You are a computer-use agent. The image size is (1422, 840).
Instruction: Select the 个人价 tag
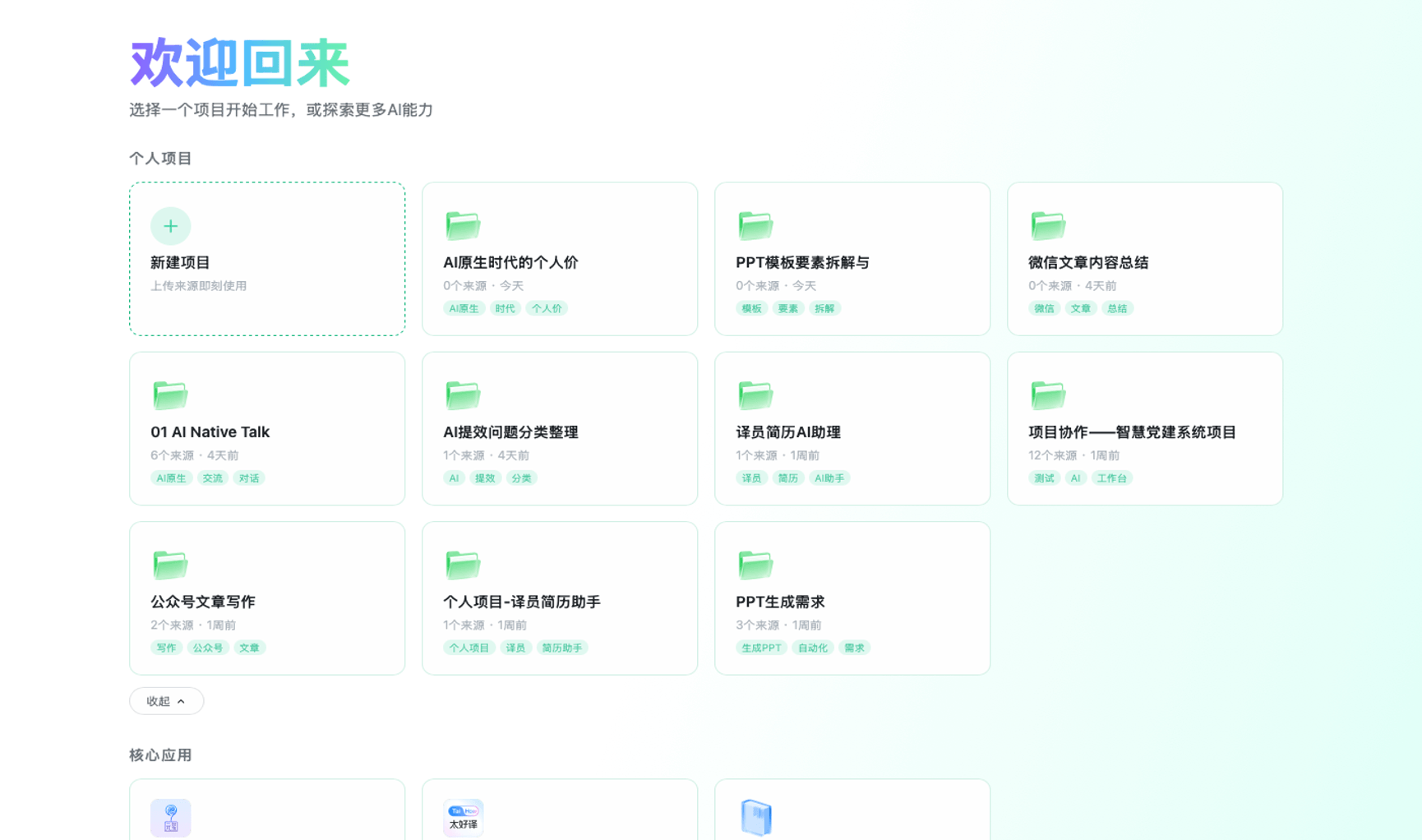pos(547,309)
